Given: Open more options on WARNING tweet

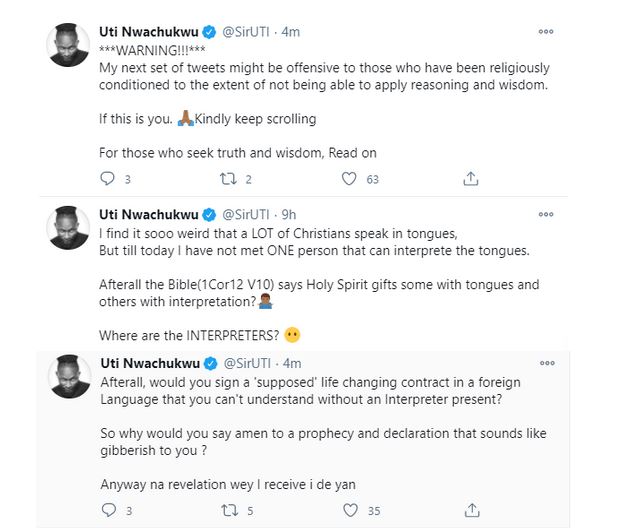Looking at the screenshot, I should click(x=546, y=31).
